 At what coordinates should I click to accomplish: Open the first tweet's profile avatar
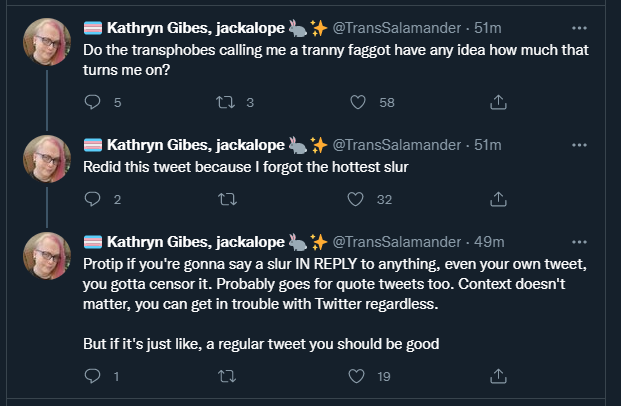coord(47,42)
